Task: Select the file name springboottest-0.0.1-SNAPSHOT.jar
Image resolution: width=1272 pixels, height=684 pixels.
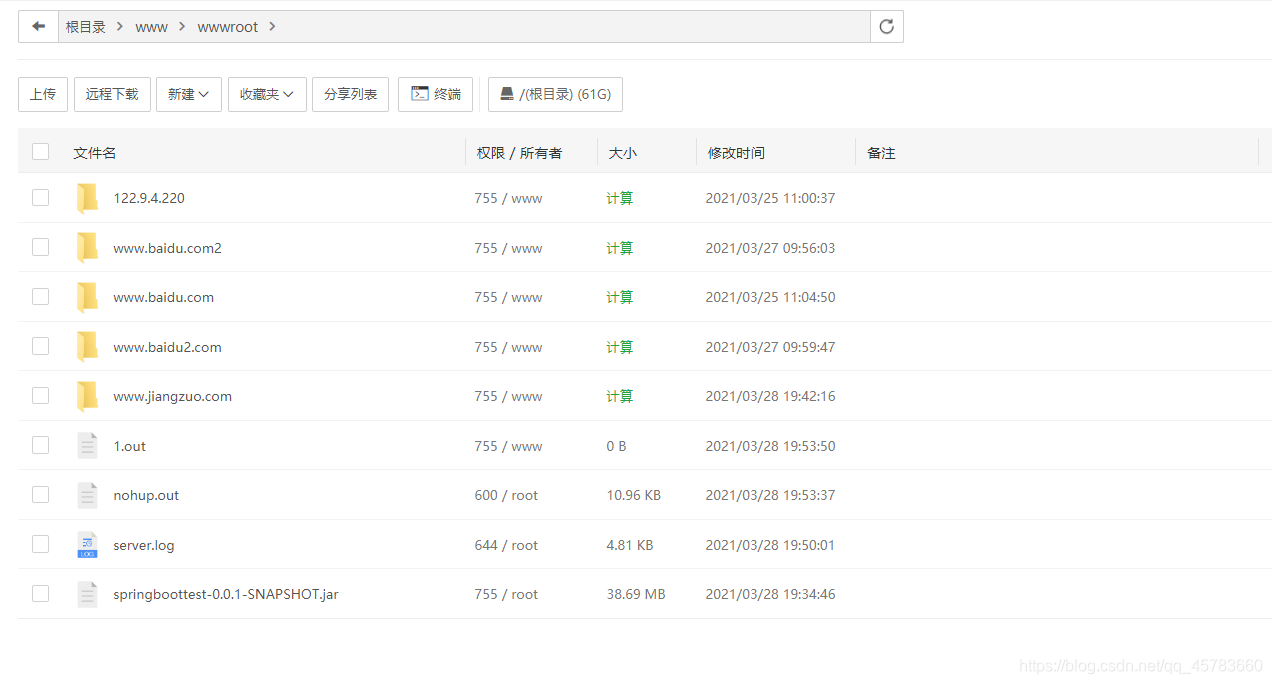Action: pyautogui.click(x=226, y=594)
